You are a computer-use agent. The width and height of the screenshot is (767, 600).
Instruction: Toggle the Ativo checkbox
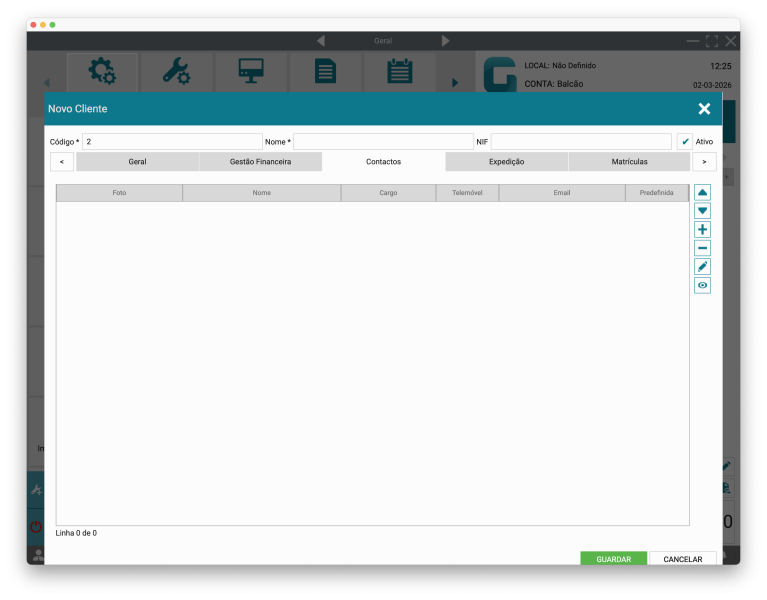(x=685, y=142)
